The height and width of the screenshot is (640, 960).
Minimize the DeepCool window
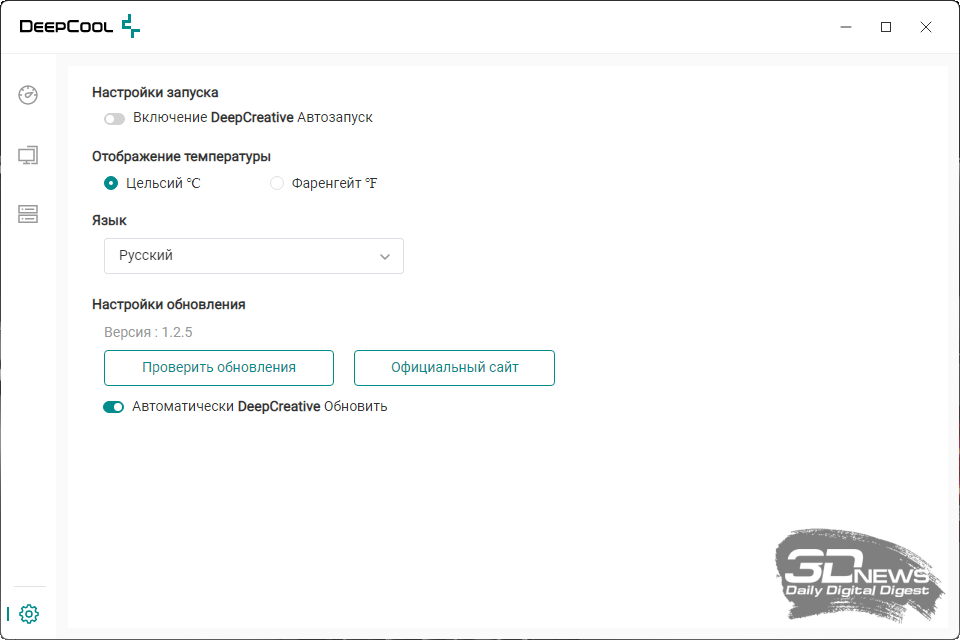coord(846,27)
